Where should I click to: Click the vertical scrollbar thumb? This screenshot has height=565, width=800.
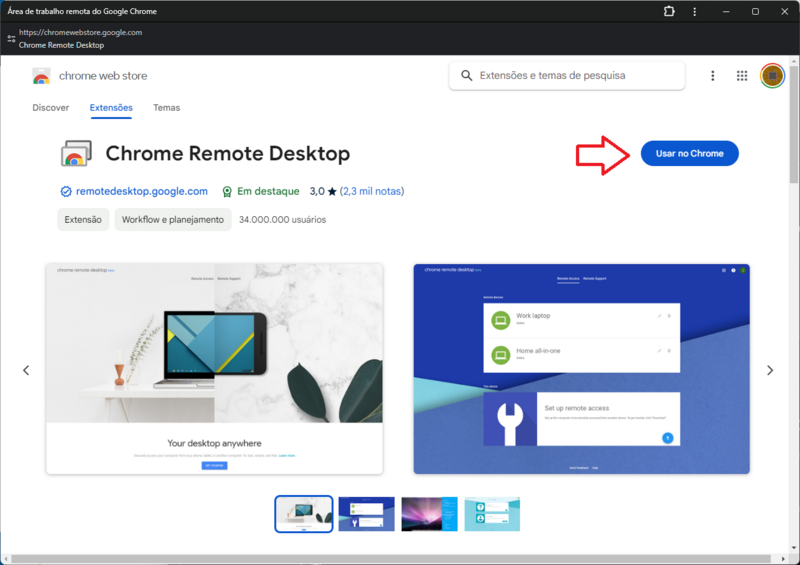coord(793,124)
